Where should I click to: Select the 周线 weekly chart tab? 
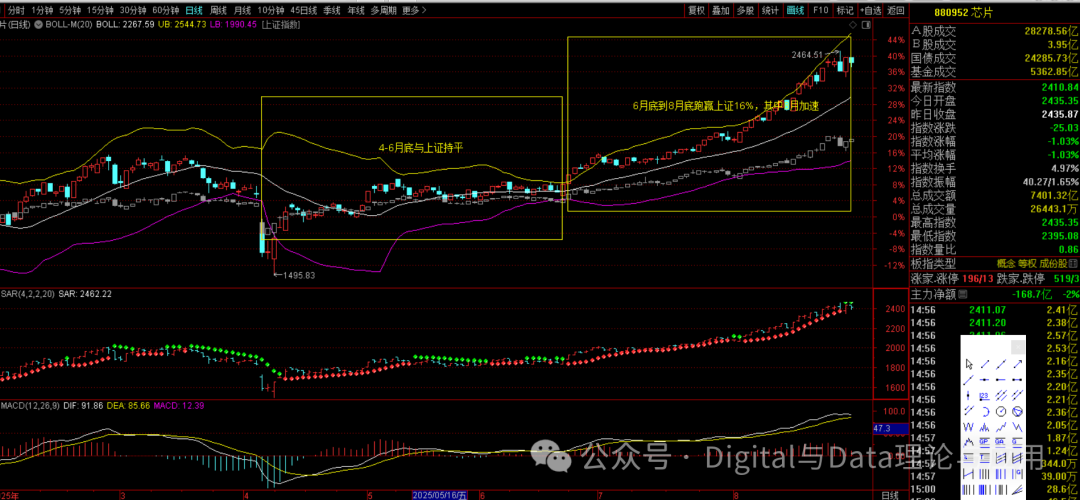click(218, 10)
